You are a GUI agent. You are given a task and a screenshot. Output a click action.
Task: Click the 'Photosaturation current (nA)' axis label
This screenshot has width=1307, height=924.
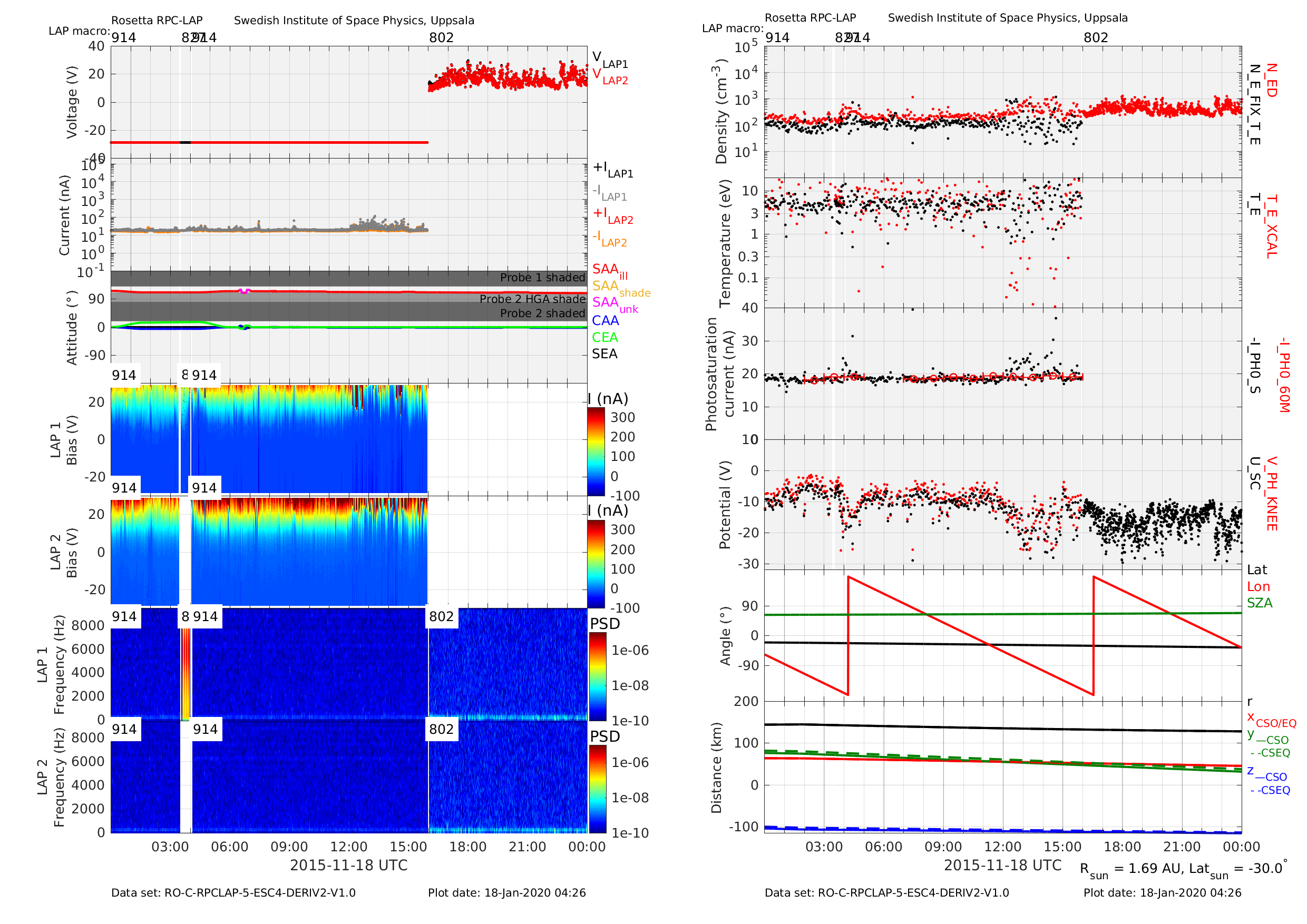[719, 375]
